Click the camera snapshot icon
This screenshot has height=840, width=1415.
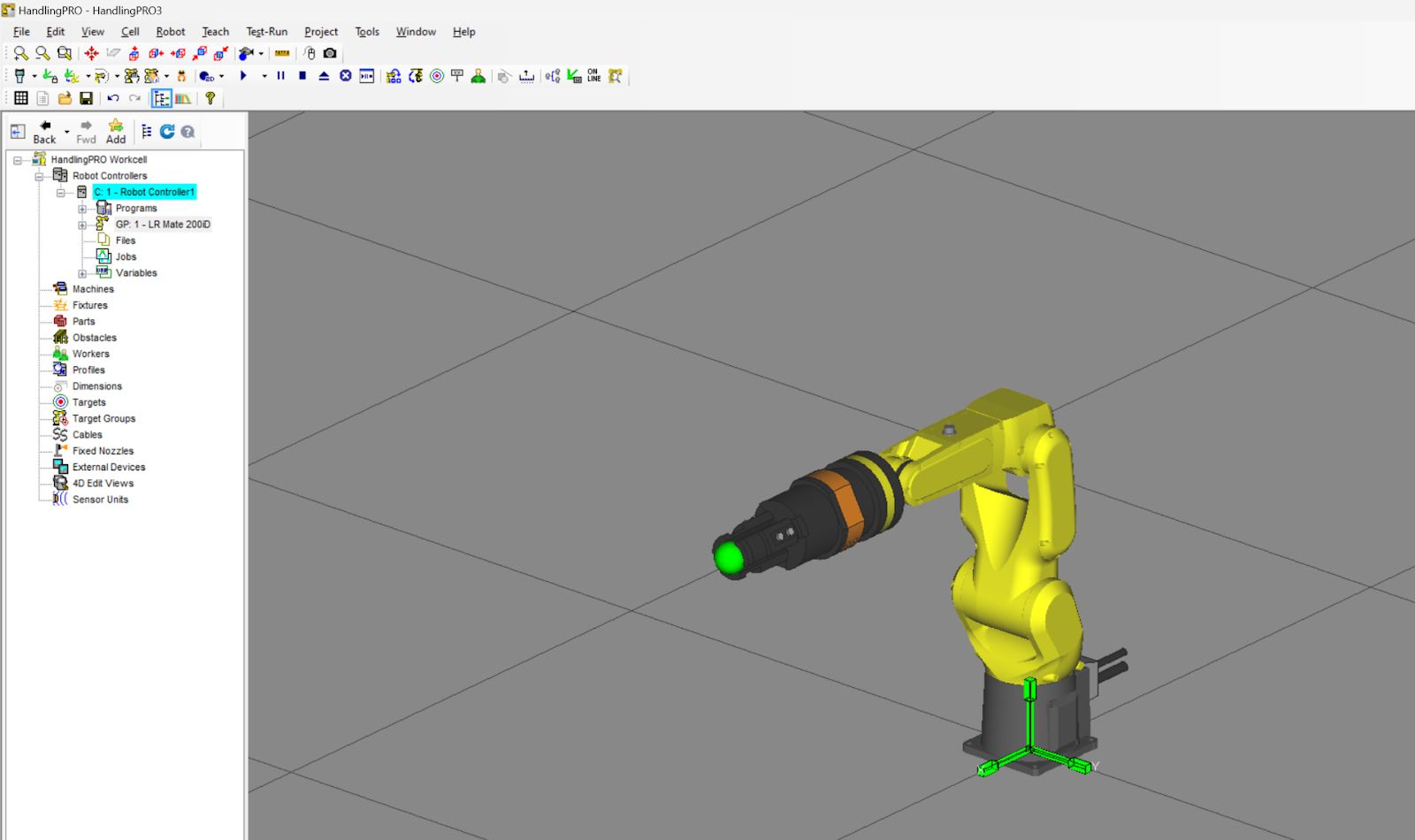[x=330, y=53]
